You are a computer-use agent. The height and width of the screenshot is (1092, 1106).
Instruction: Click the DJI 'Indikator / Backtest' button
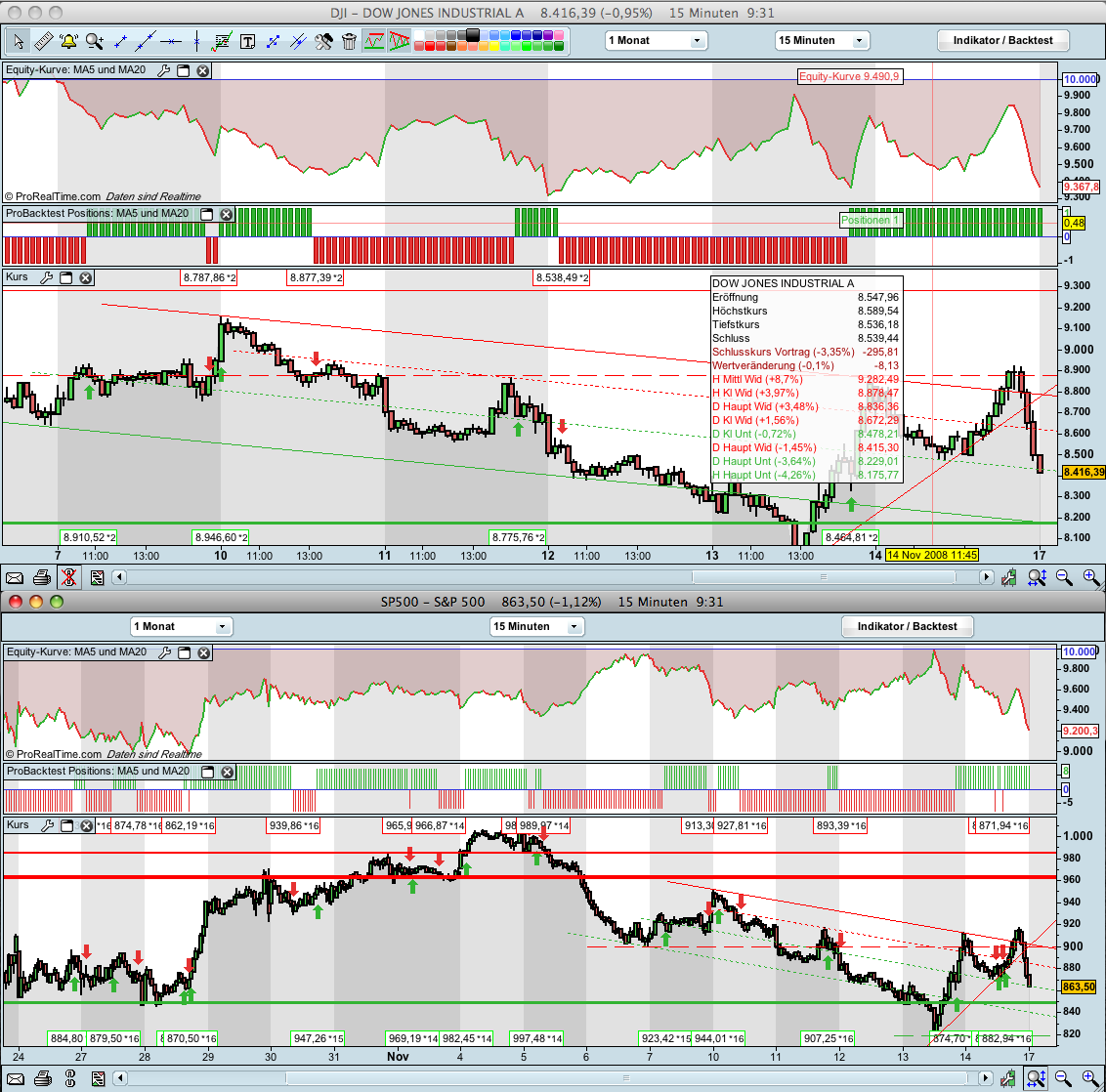click(1002, 40)
